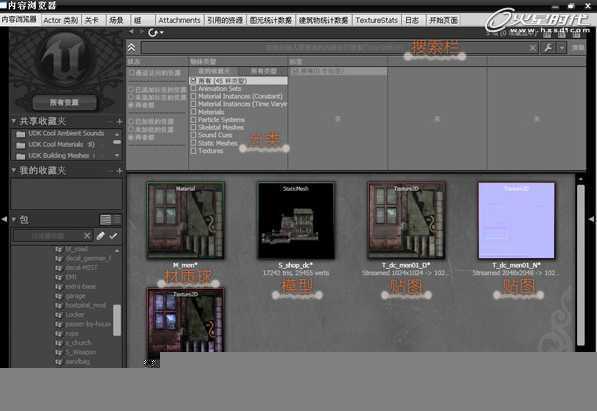This screenshot has width=597, height=411.
Task: Check Material Instances (Time Varying) filter
Action: tap(193, 104)
